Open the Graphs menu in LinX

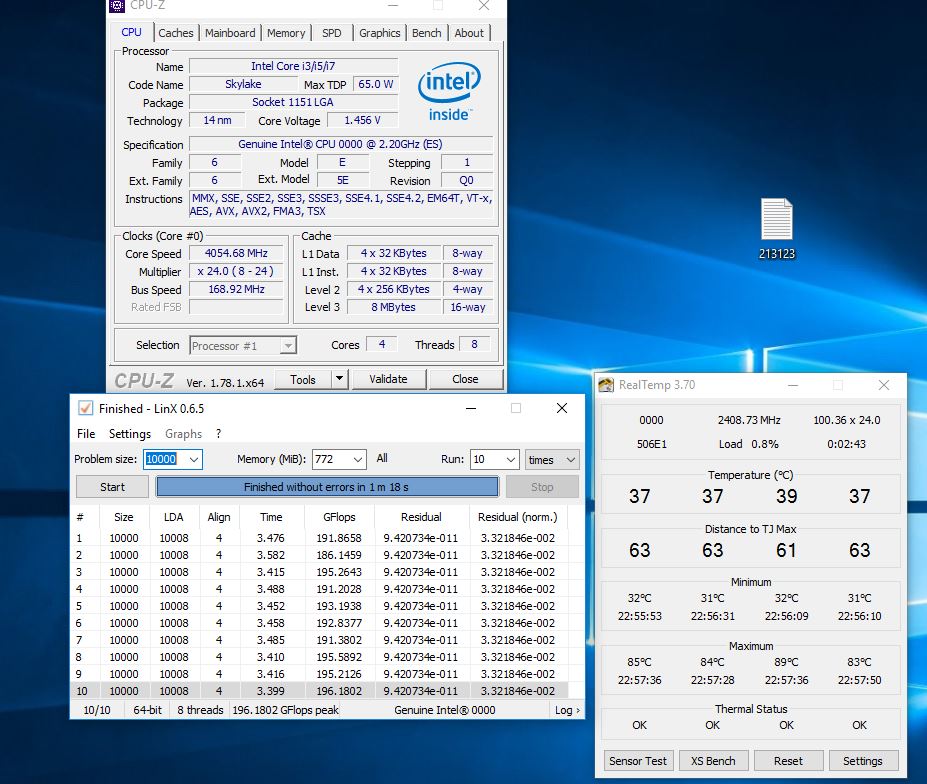(x=183, y=433)
